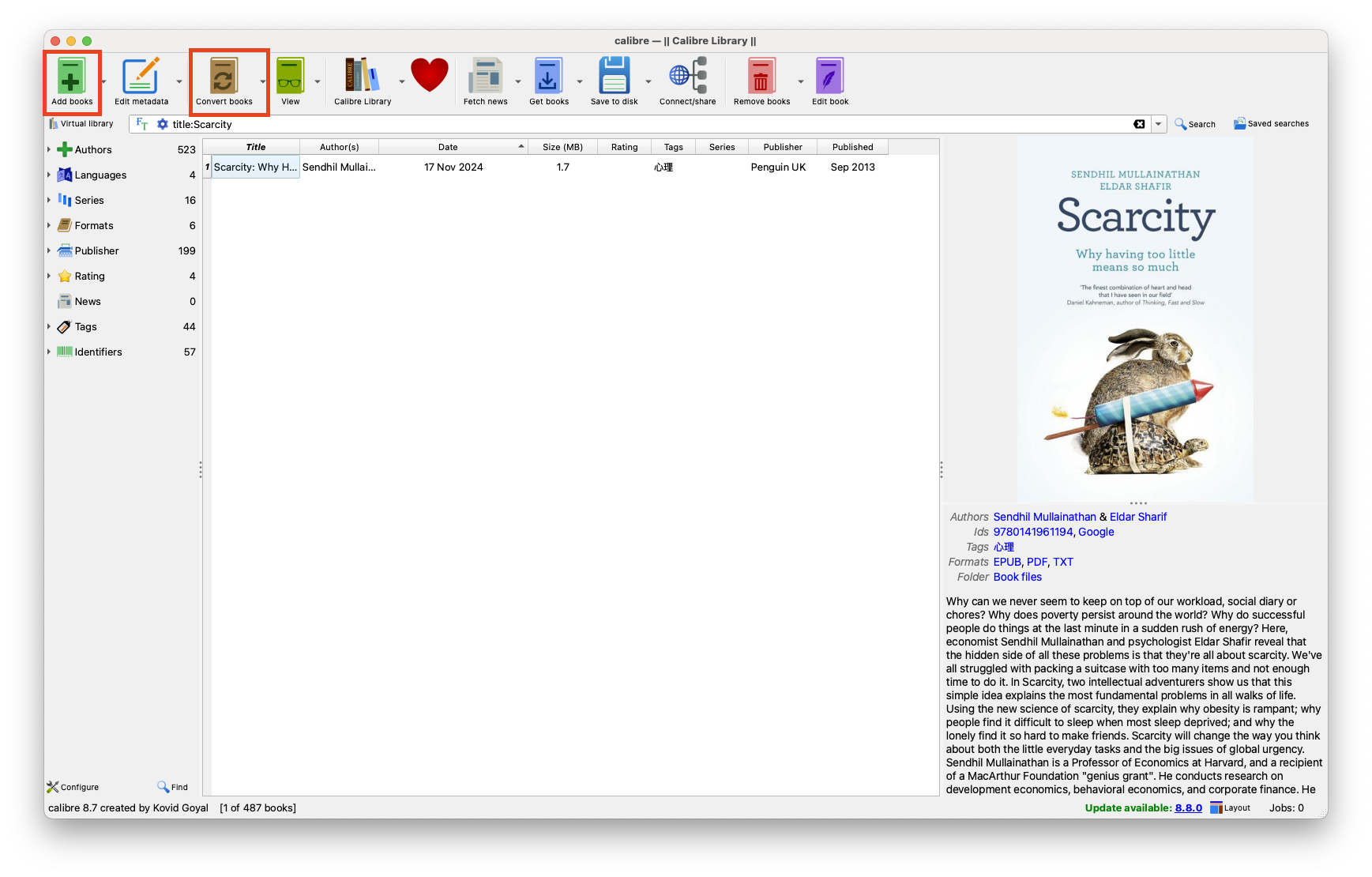Image resolution: width=1372 pixels, height=877 pixels.
Task: Sort by Date column header
Action: (453, 147)
